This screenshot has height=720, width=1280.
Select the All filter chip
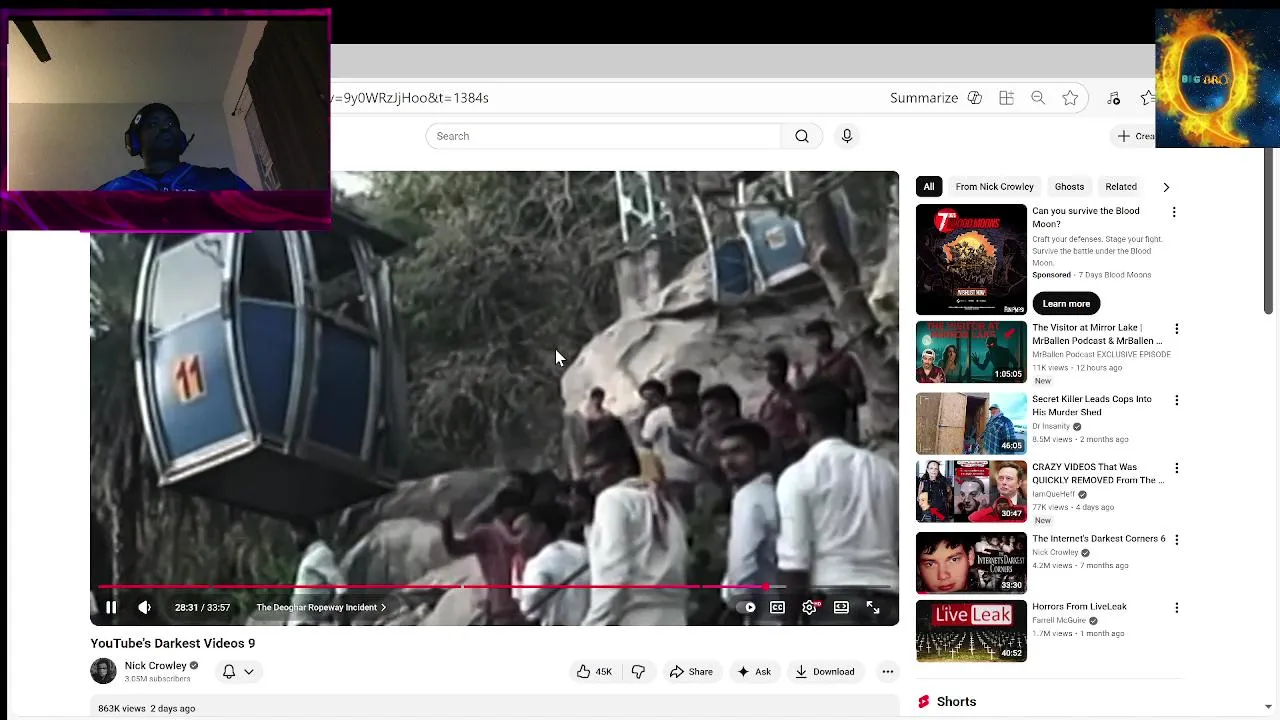pos(929,187)
